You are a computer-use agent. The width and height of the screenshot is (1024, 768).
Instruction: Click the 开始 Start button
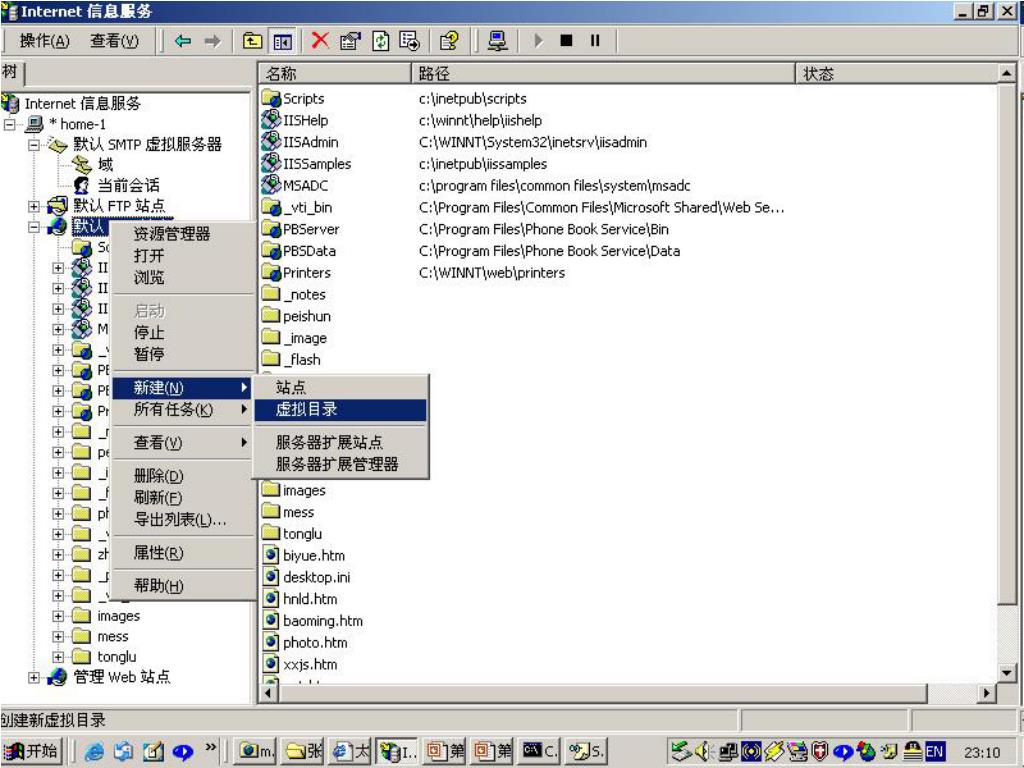pyautogui.click(x=32, y=751)
